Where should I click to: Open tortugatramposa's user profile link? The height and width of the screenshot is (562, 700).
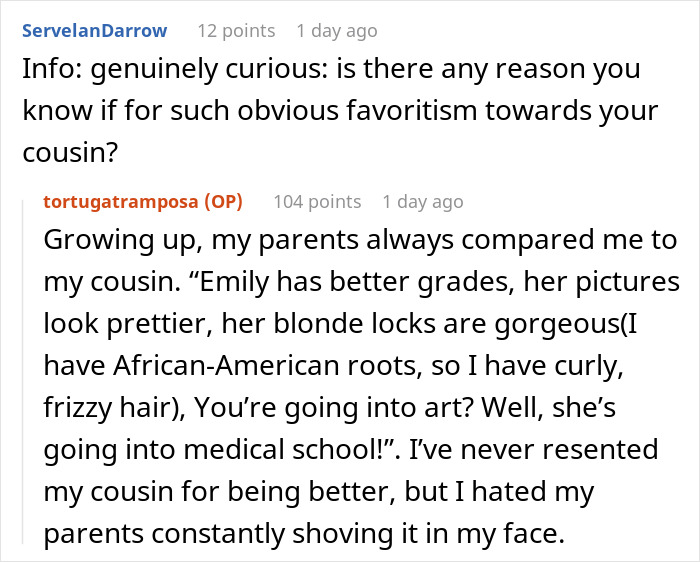point(121,202)
